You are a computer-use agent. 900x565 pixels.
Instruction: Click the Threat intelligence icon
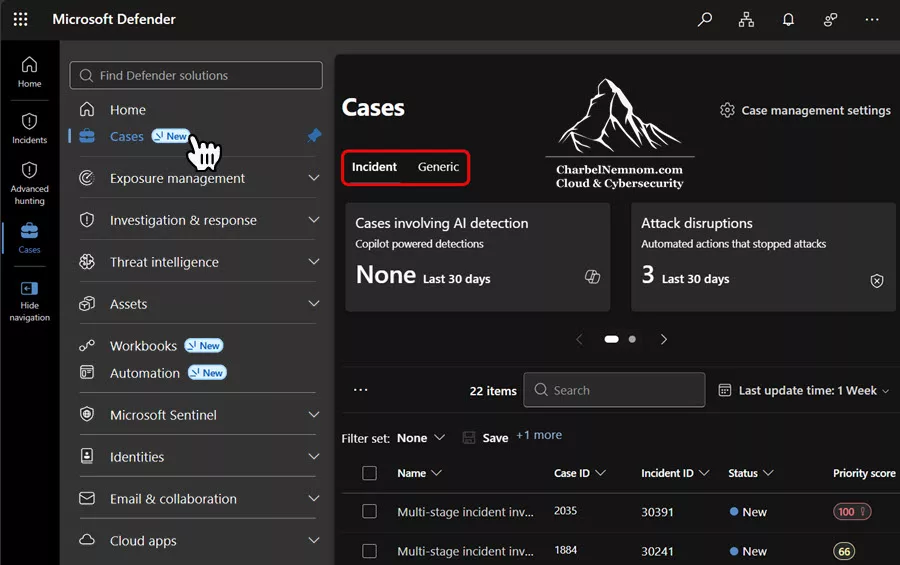pos(87,262)
